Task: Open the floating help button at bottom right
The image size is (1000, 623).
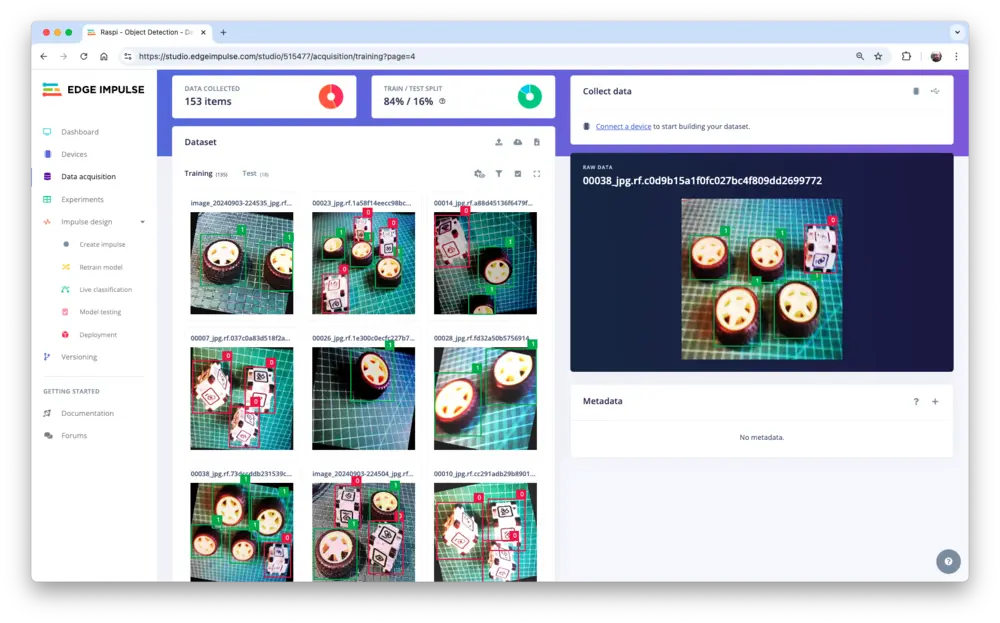Action: click(948, 561)
